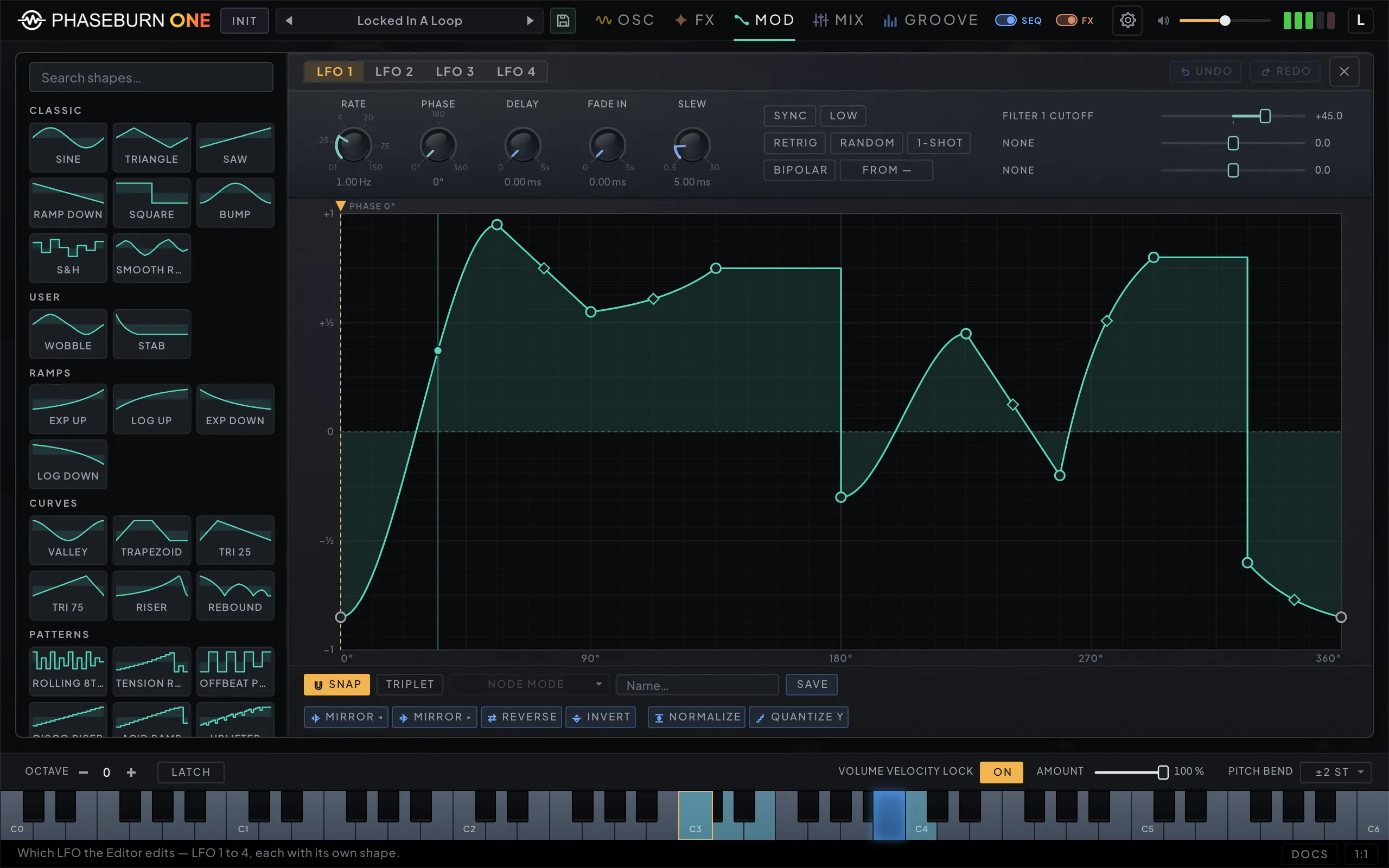Choose the Rebound curve shape
This screenshot has width=1389, height=868.
(x=235, y=595)
